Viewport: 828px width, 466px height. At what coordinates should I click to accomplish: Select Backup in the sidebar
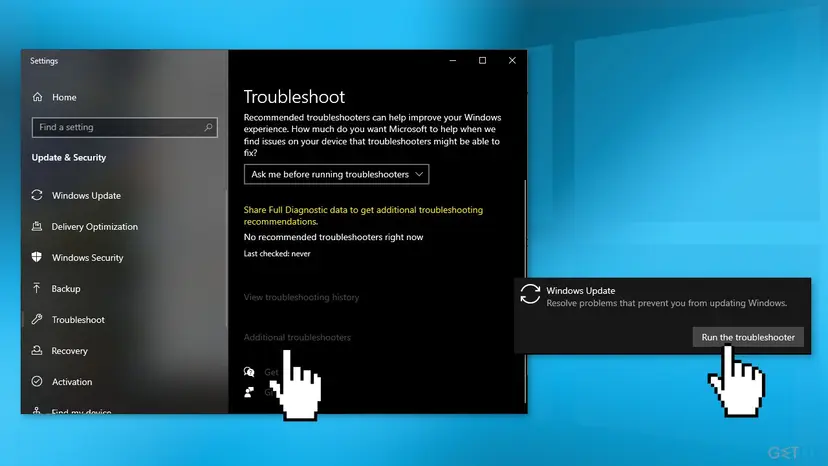point(65,288)
